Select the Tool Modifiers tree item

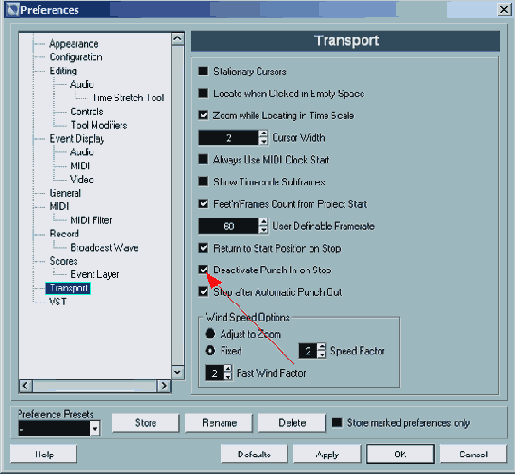[99, 125]
